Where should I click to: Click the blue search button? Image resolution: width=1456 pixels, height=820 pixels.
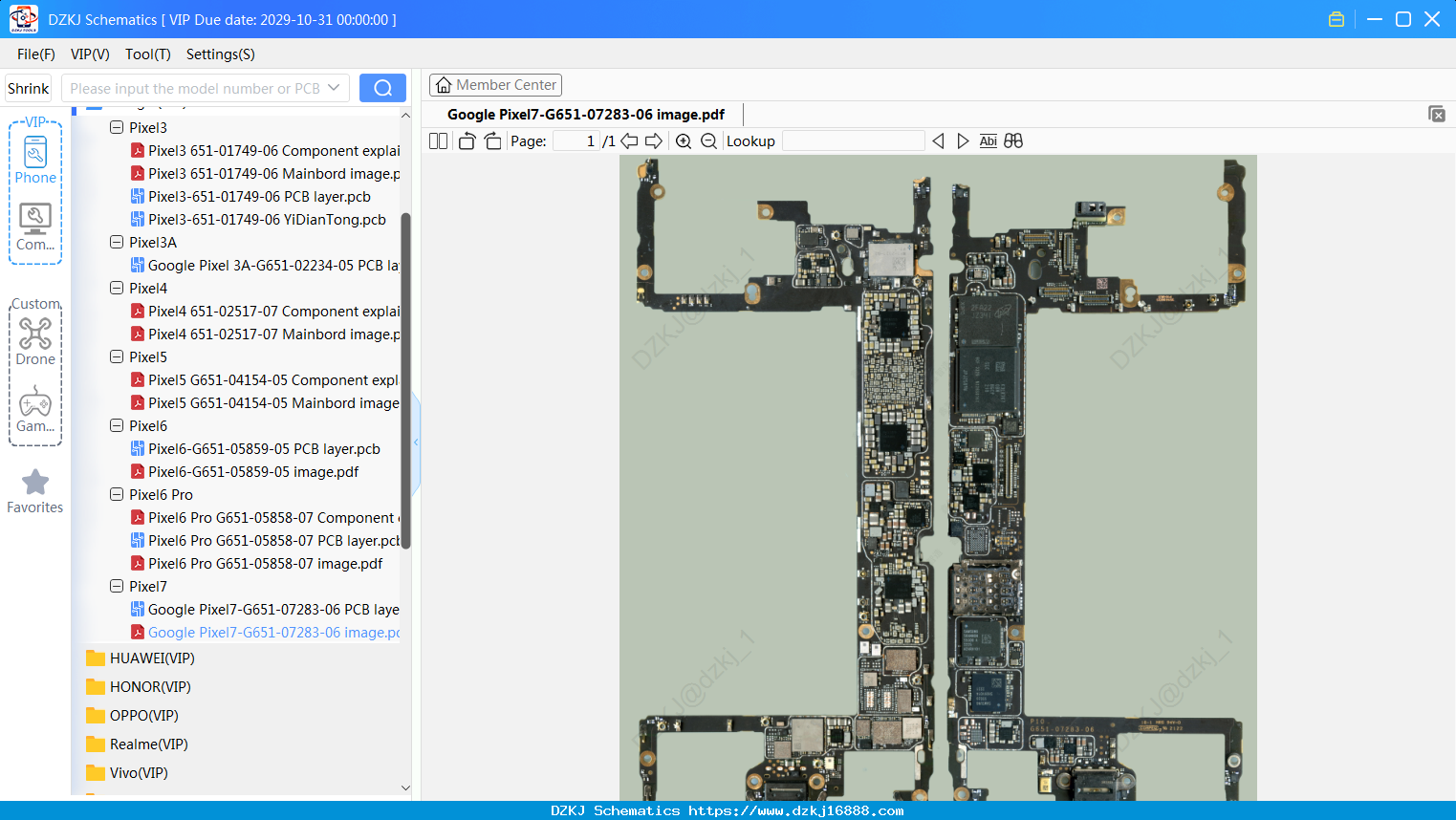[x=382, y=88]
